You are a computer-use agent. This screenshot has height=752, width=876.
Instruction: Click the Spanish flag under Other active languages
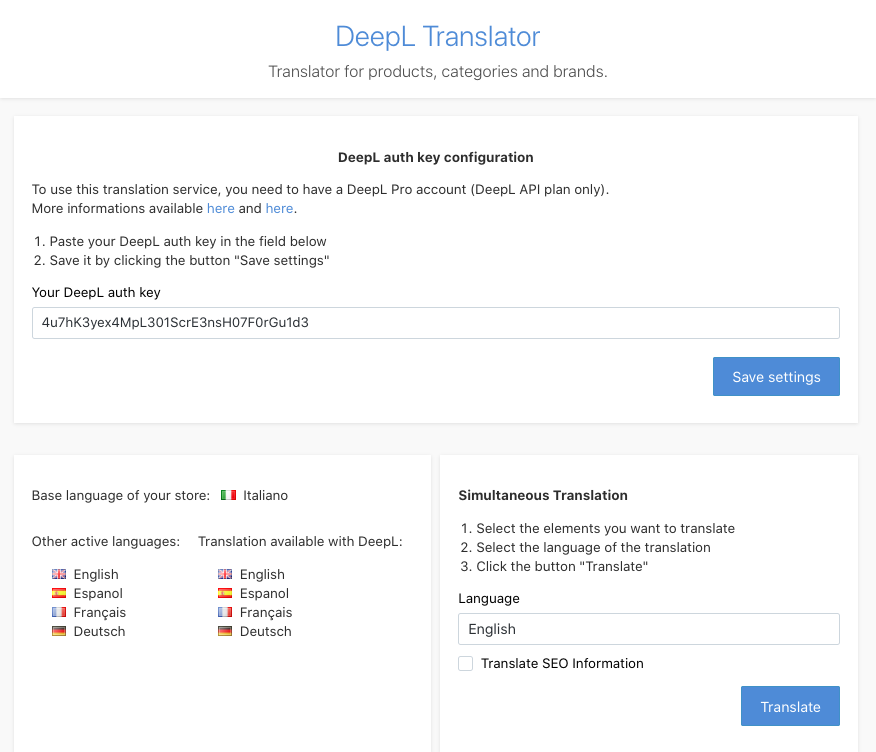[59, 593]
